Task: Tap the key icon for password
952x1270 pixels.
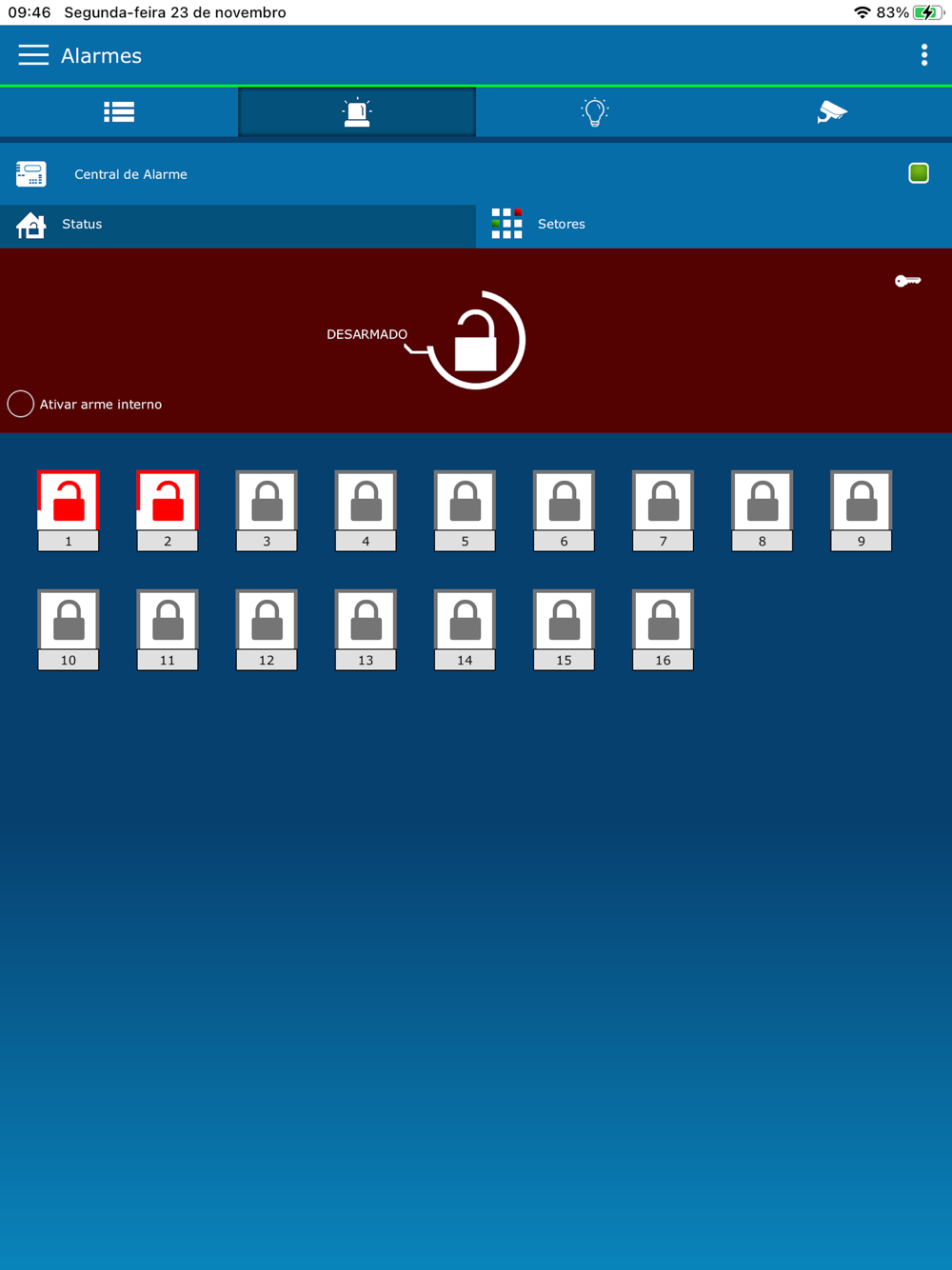Action: [907, 281]
